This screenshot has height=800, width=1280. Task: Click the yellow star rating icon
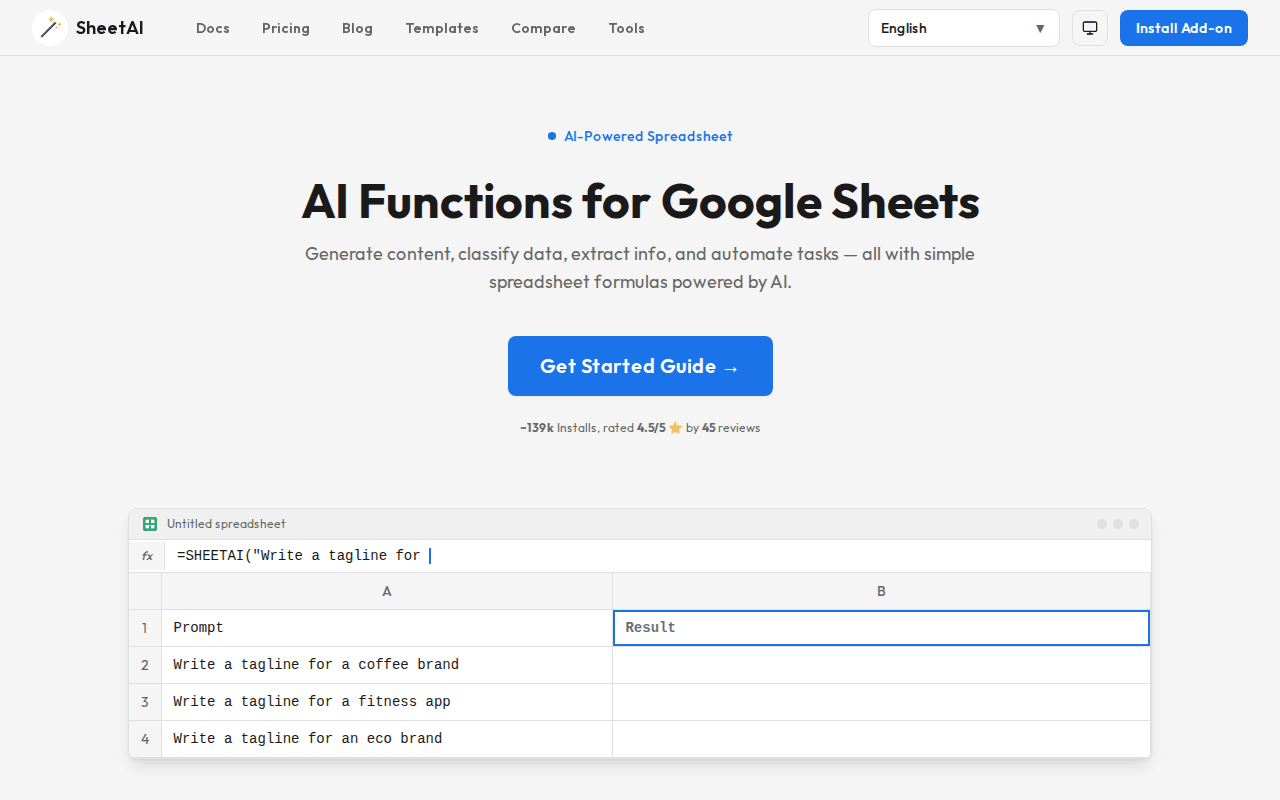click(675, 428)
